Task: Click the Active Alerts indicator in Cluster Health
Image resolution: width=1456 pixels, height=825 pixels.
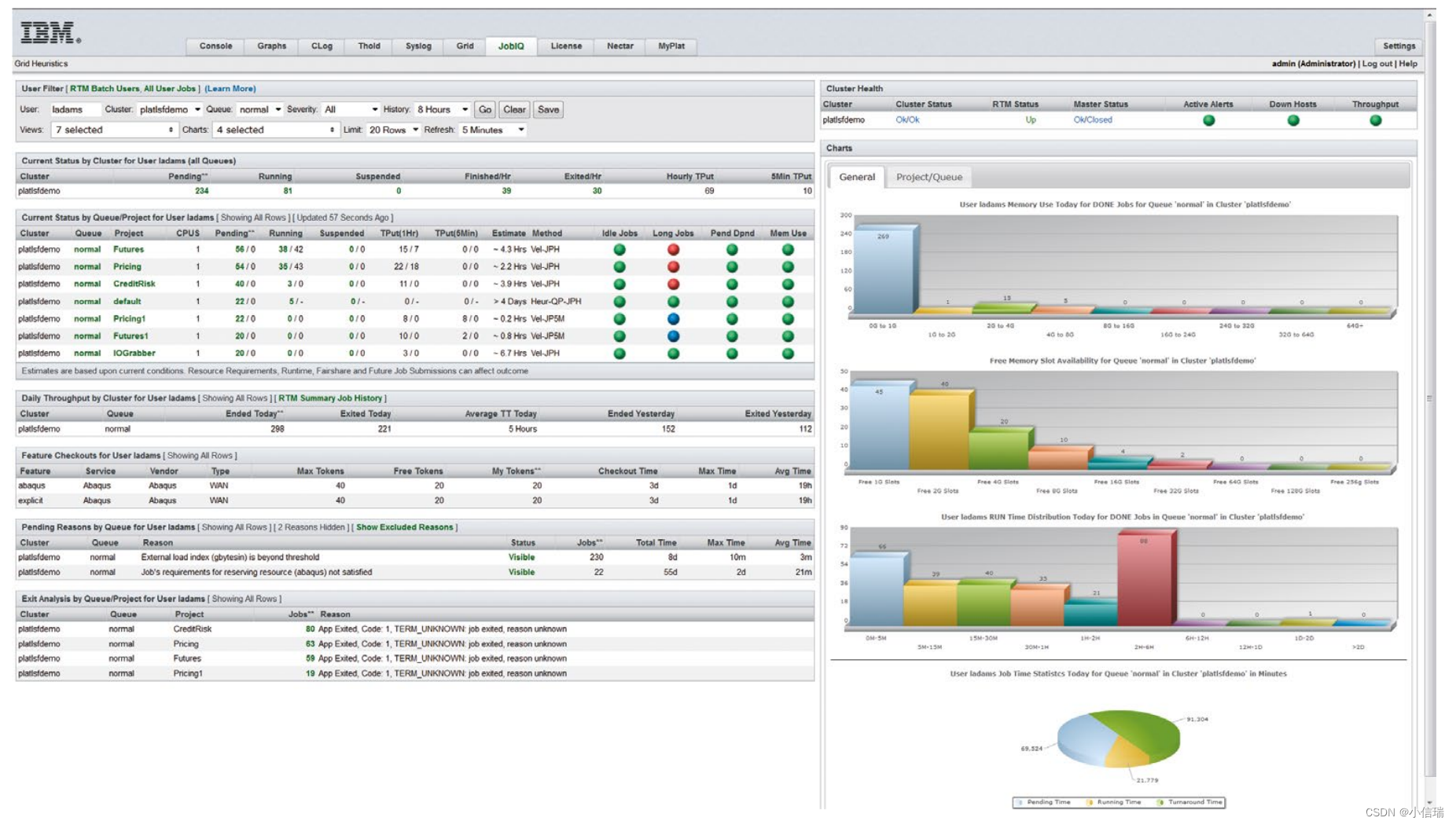Action: [1210, 119]
